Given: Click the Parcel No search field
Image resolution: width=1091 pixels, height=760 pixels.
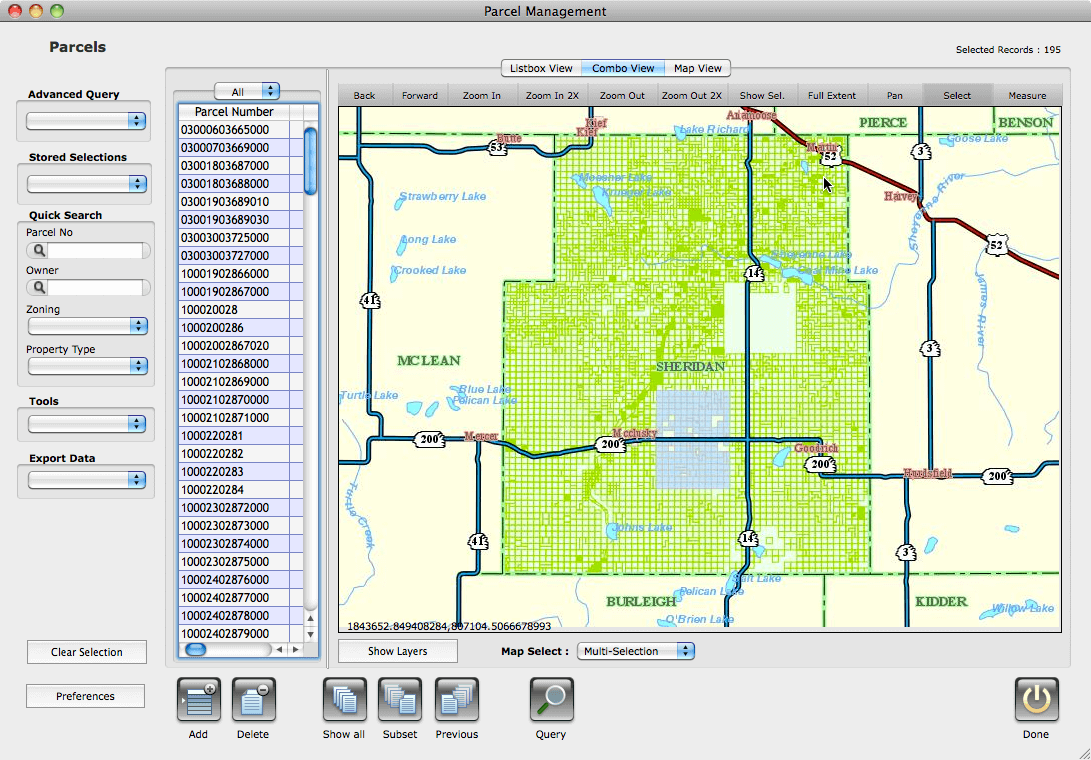Looking at the screenshot, I should coord(95,251).
